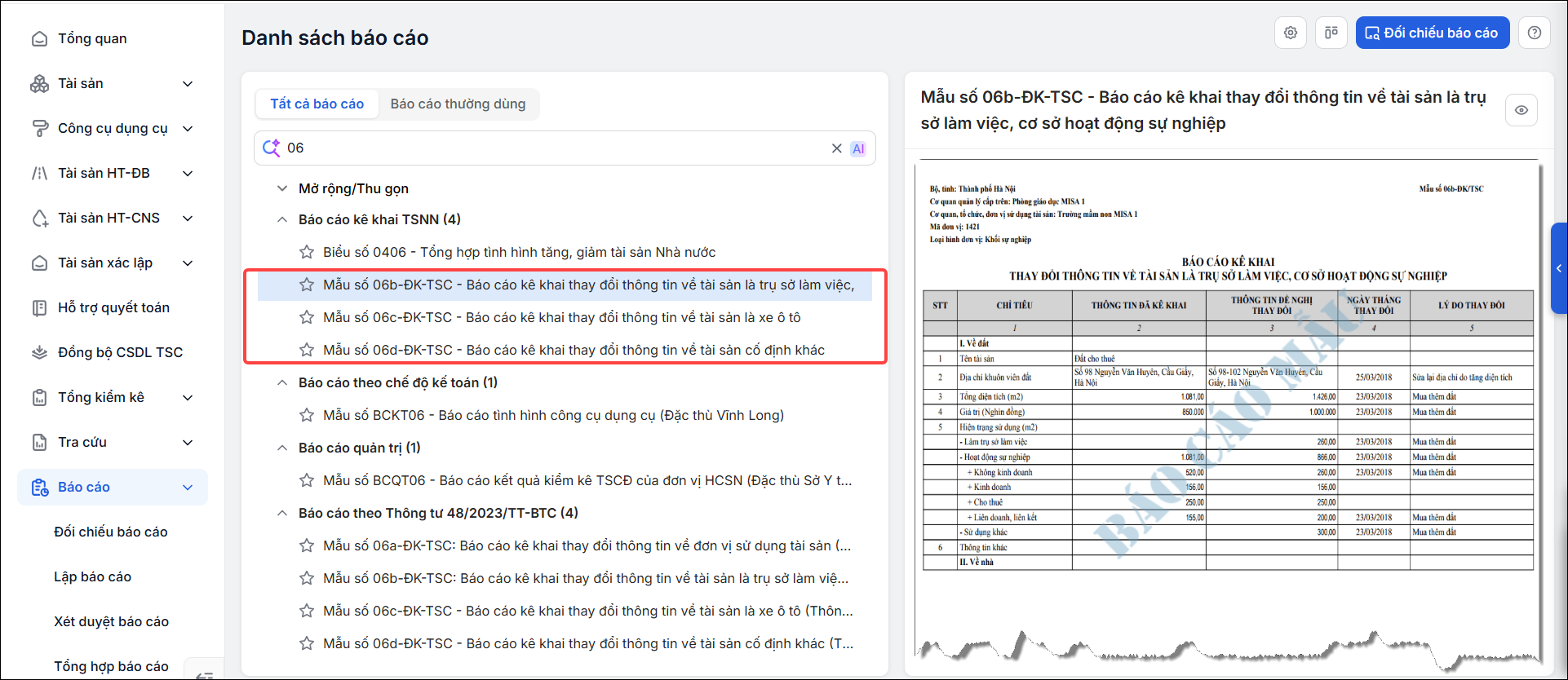This screenshot has width=1568, height=680.
Task: Open Tổng hợp báo cáo submenu item
Action: coord(111,666)
